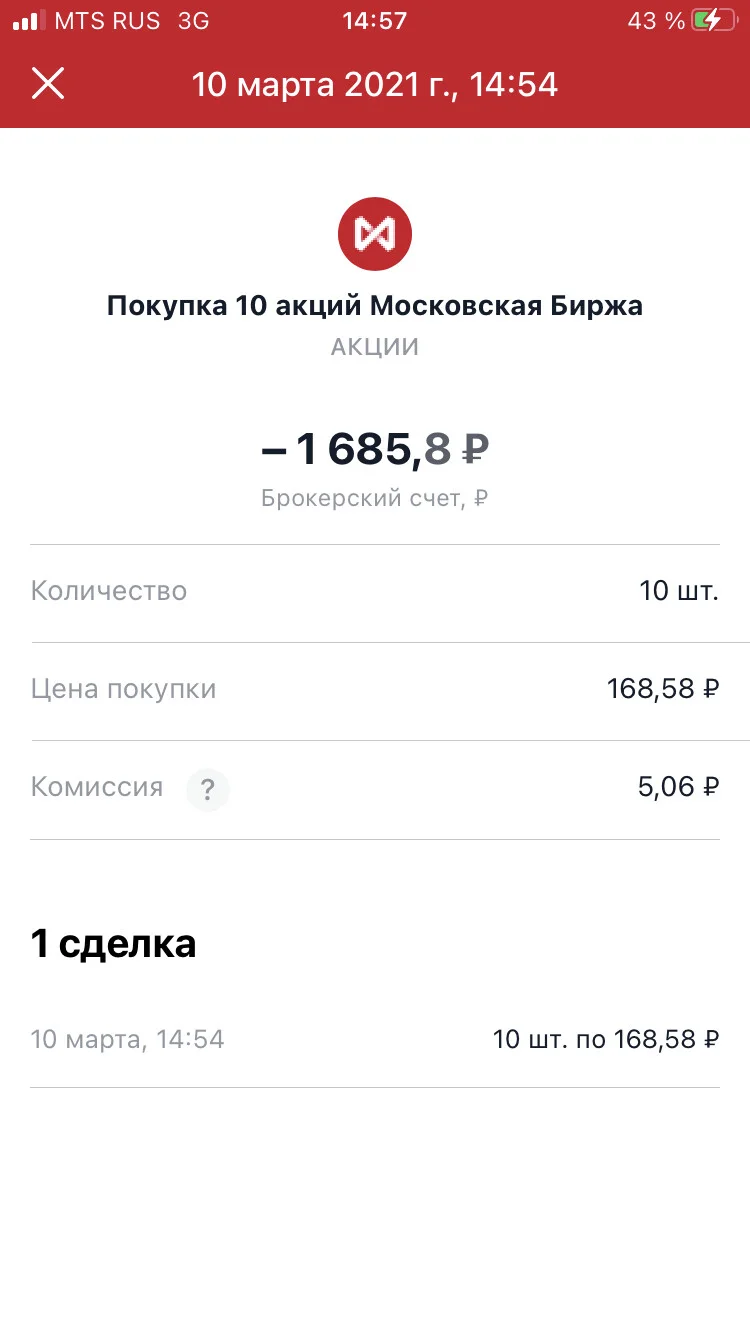Select the Количество row
Screen dimensions: 750x1334
coord(375,592)
